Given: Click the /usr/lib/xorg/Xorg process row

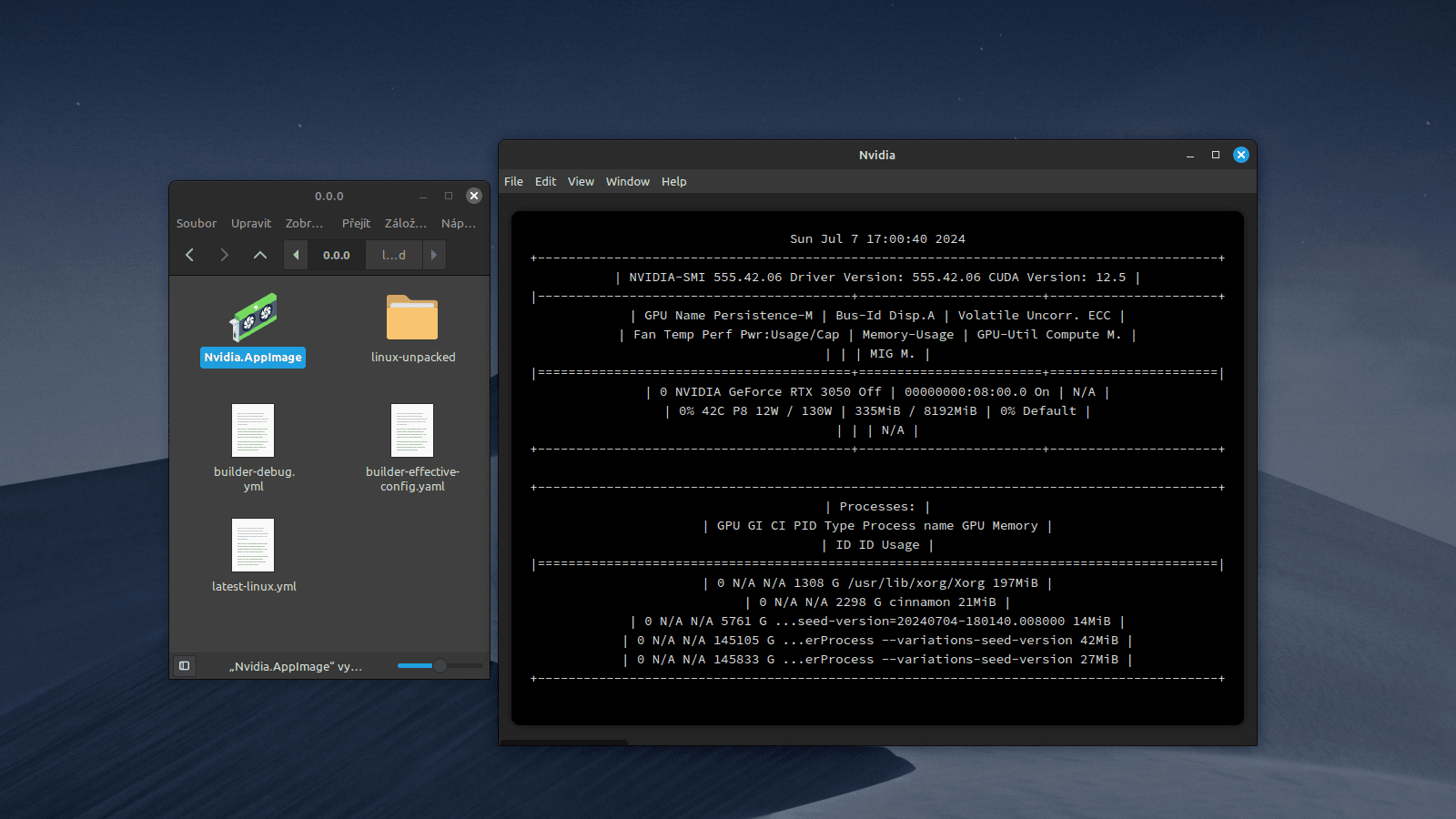Looking at the screenshot, I should 877,583.
